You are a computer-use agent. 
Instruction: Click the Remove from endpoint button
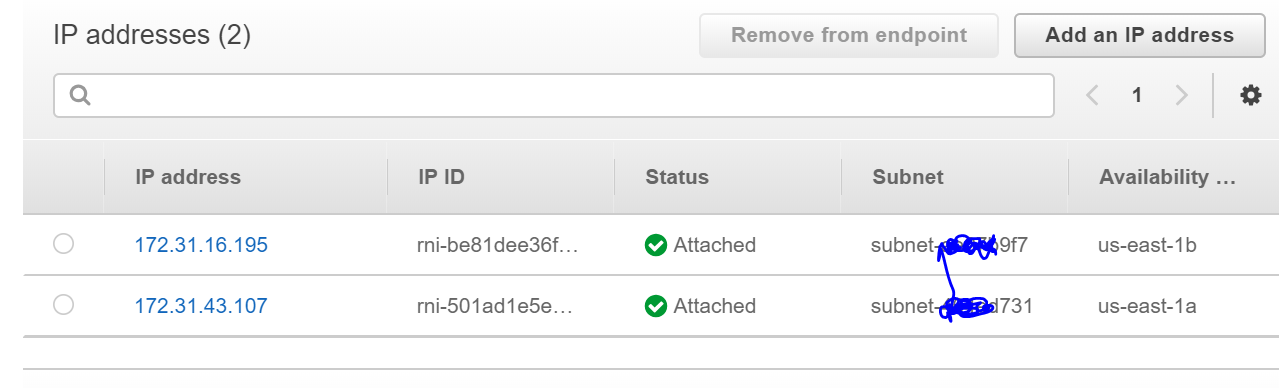pos(849,35)
